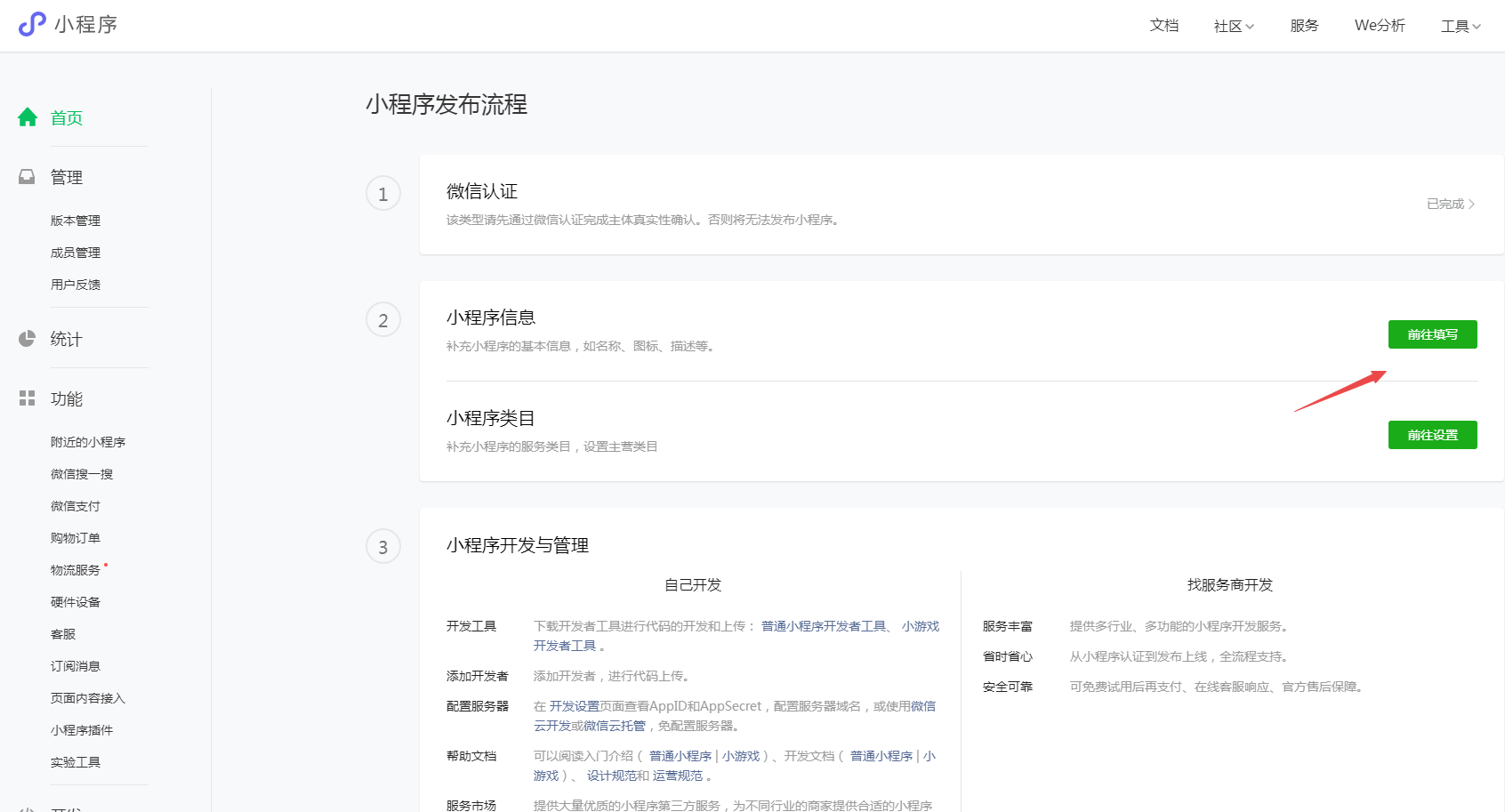Open 客服 in sidebar

click(63, 634)
